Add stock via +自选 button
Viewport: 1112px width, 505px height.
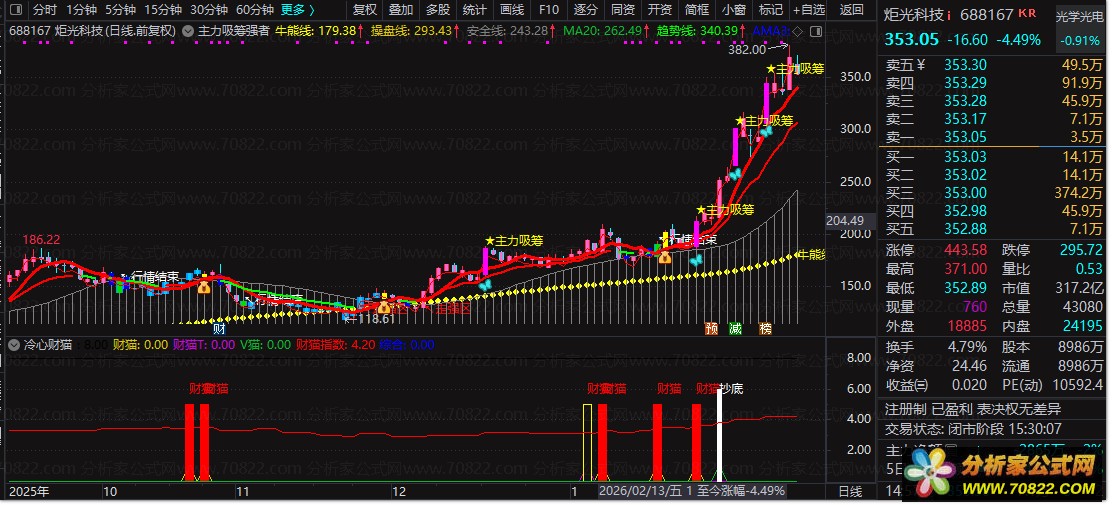click(x=809, y=10)
